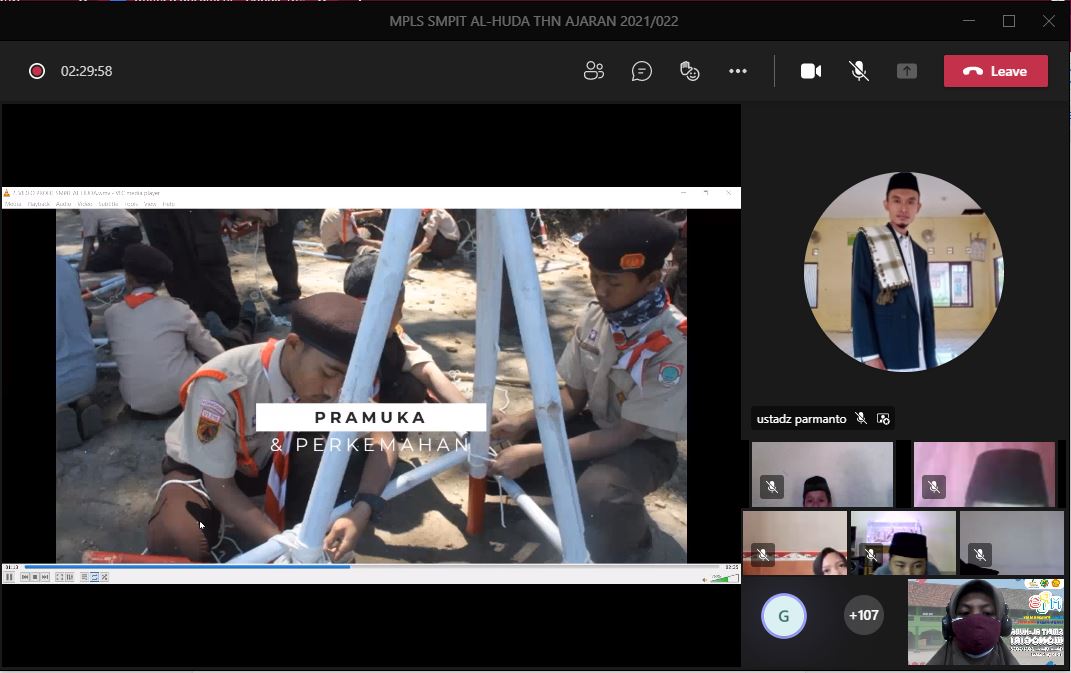This screenshot has height=673, width=1071.
Task: Click the VLC pause button in shared video
Action: coord(10,577)
